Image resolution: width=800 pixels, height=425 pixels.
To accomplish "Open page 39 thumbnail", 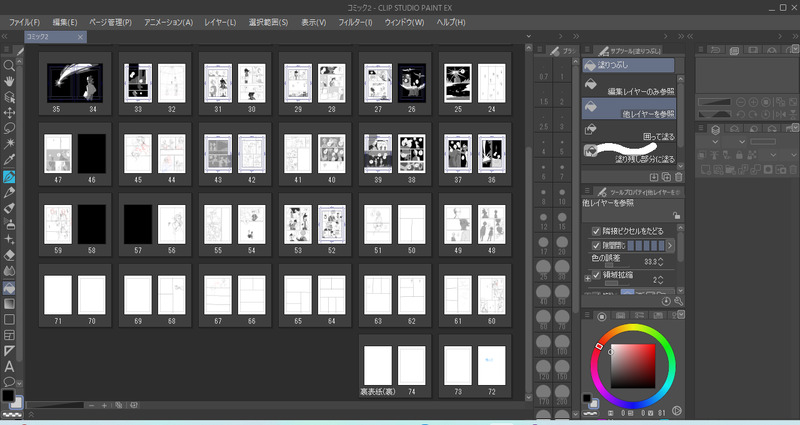I will [x=378, y=154].
